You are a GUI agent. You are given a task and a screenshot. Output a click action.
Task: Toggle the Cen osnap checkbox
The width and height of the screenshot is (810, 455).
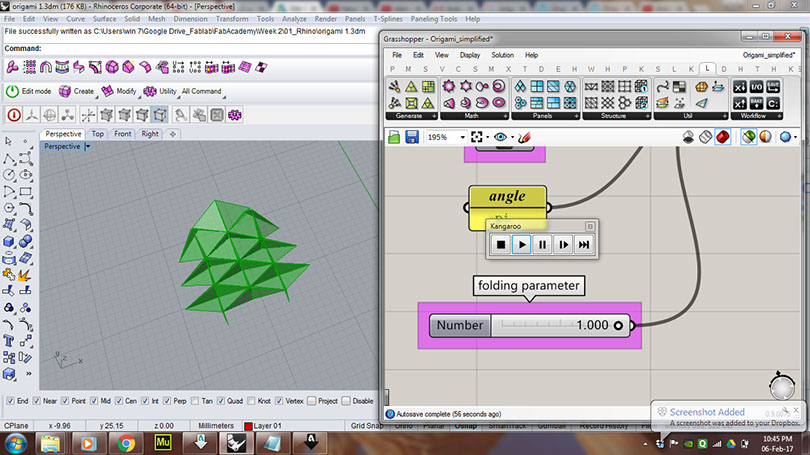click(x=119, y=401)
